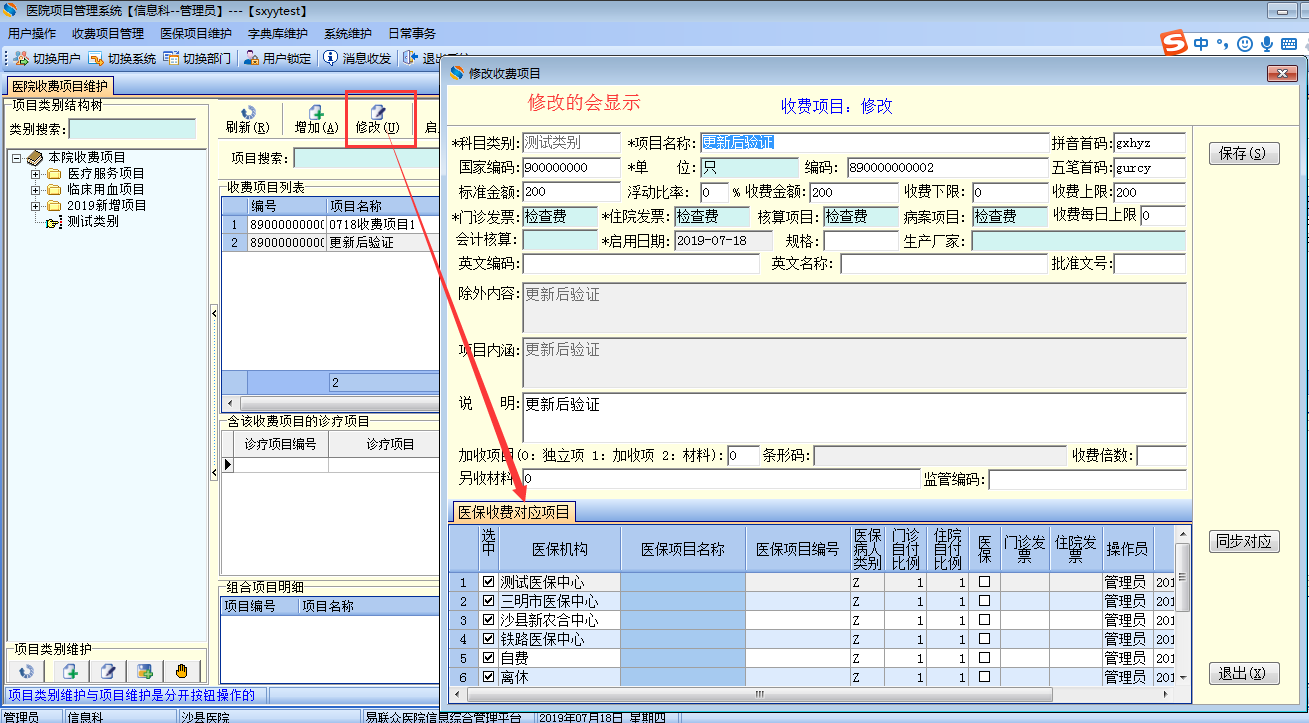The image size is (1309, 723).
Task: Click refresh icon under 项目类别维护
Action: [27, 671]
